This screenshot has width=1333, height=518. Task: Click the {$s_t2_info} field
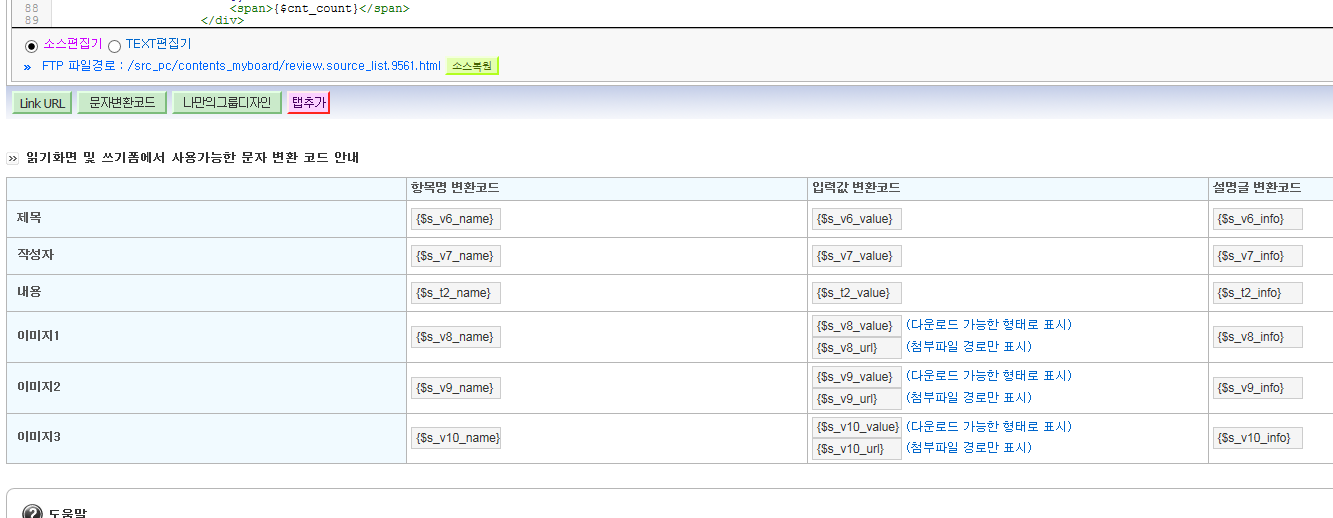1258,293
